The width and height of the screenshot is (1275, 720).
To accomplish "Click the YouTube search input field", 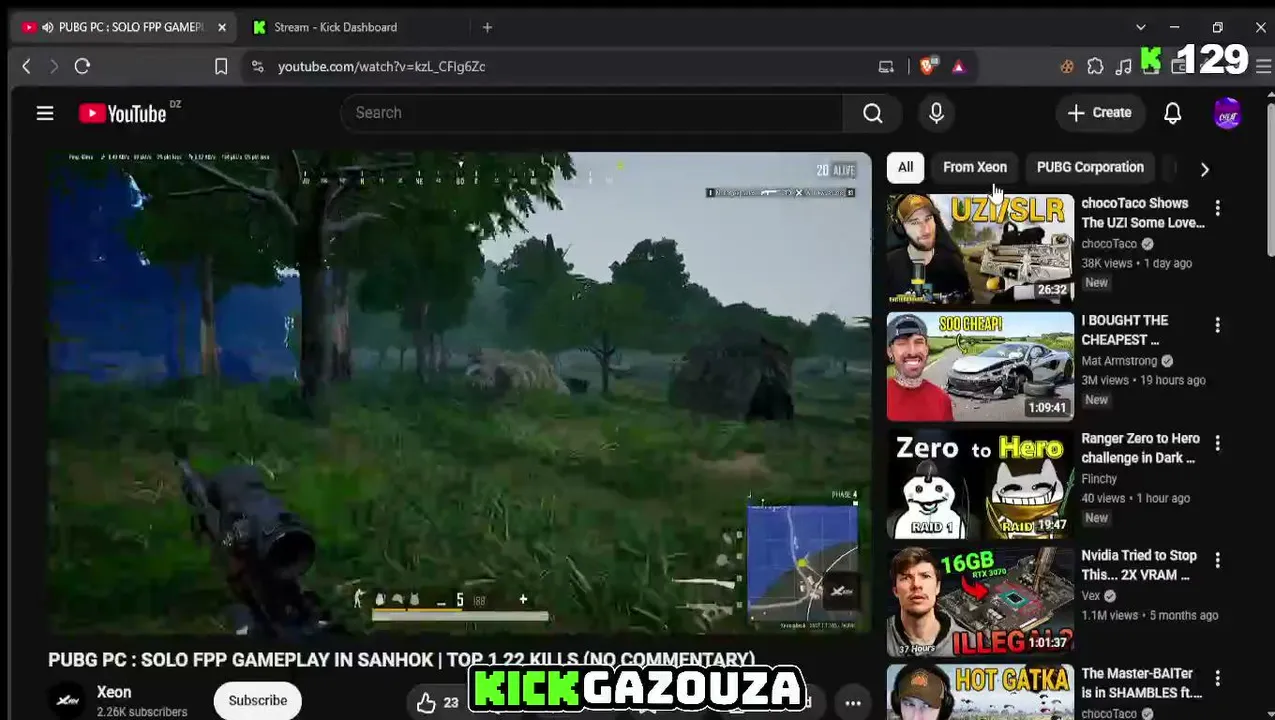I will [x=592, y=113].
